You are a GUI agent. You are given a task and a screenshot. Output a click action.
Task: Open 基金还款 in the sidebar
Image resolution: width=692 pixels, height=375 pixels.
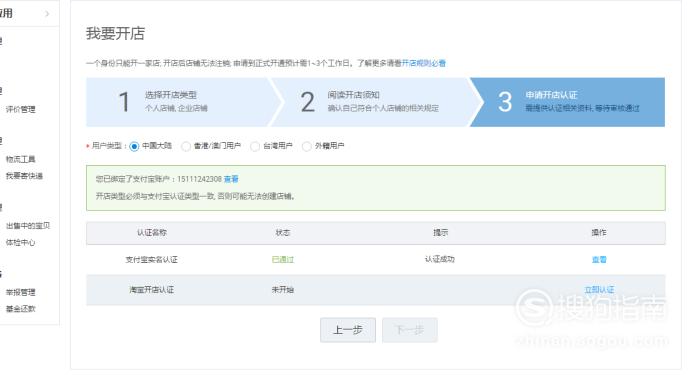point(20,308)
